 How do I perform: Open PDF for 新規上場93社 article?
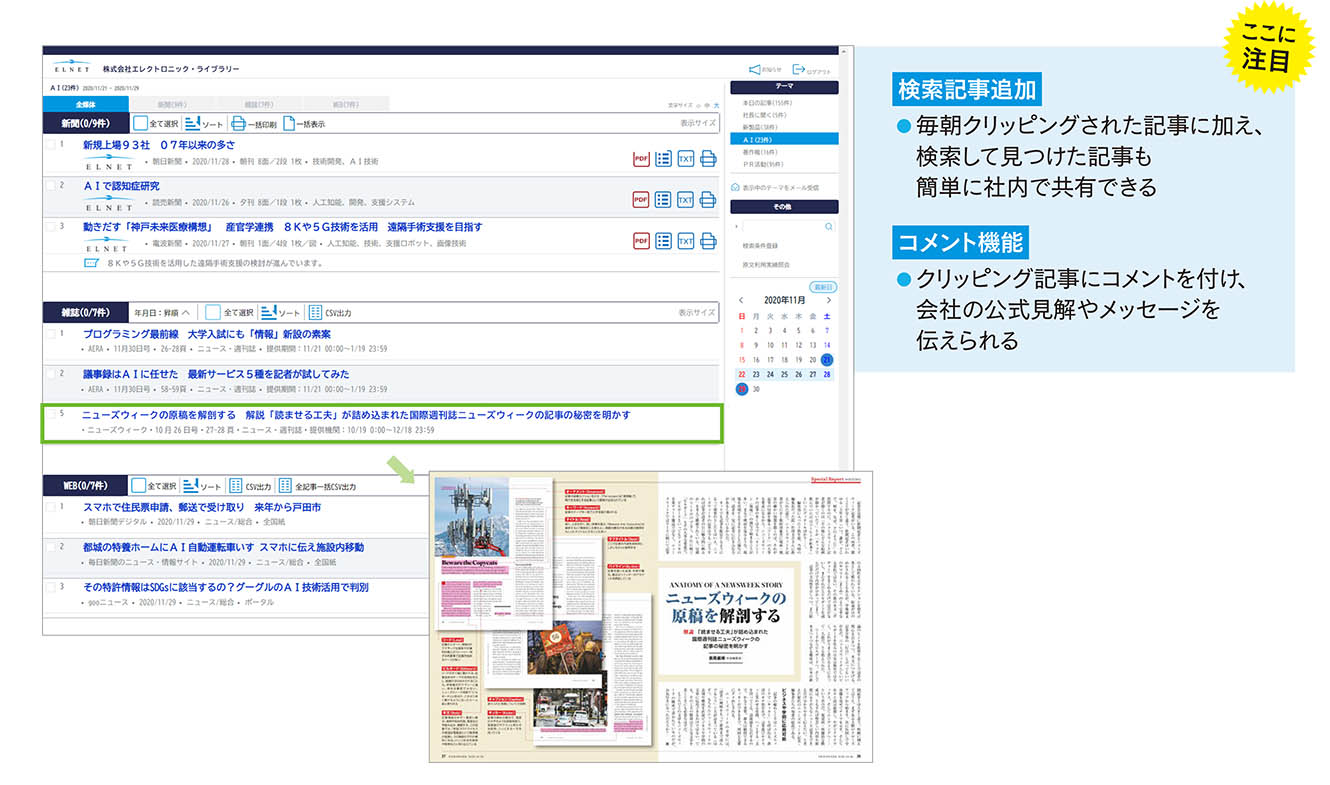(641, 158)
